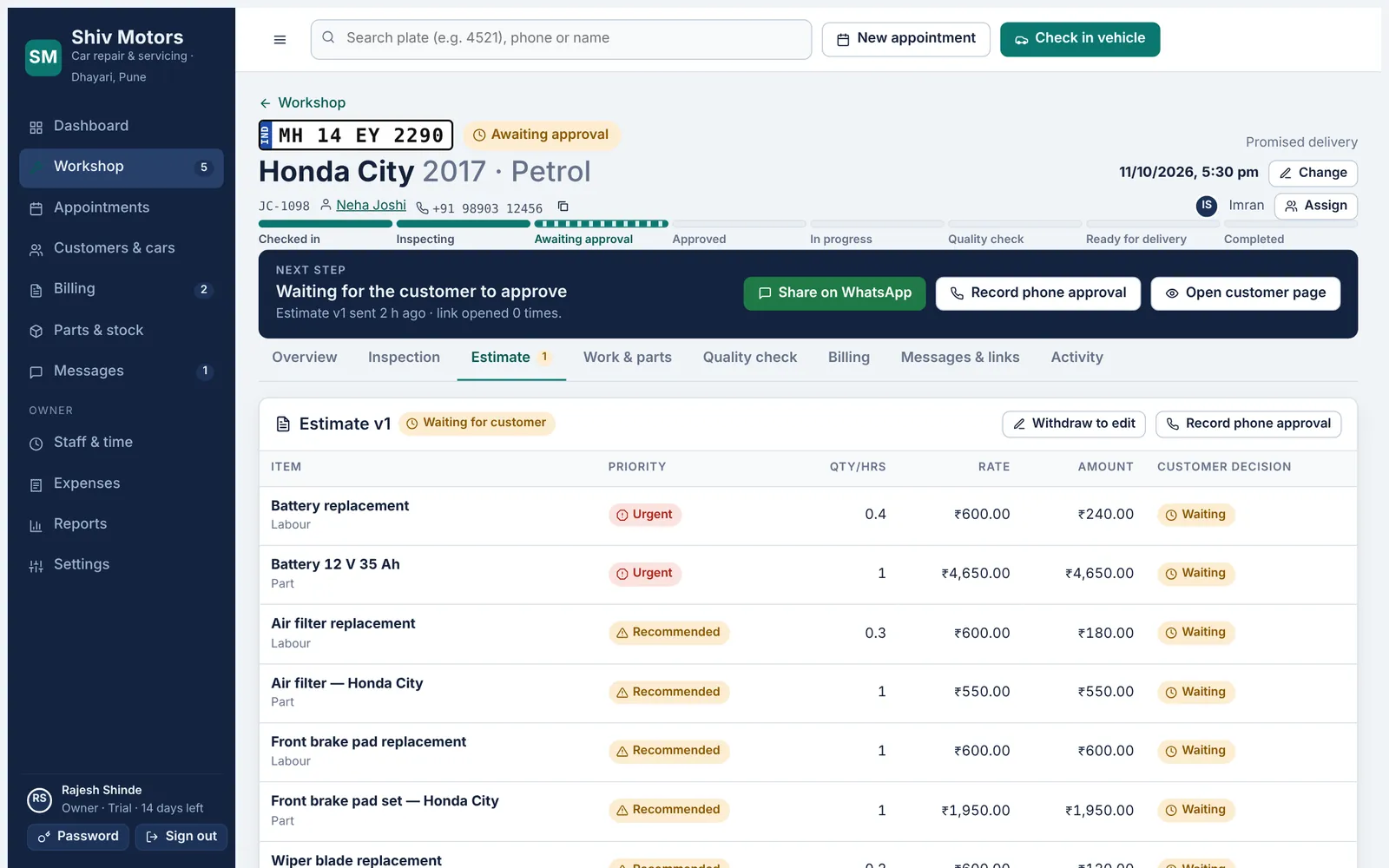
Task: Withdraw estimate to edit
Action: 1074,424
